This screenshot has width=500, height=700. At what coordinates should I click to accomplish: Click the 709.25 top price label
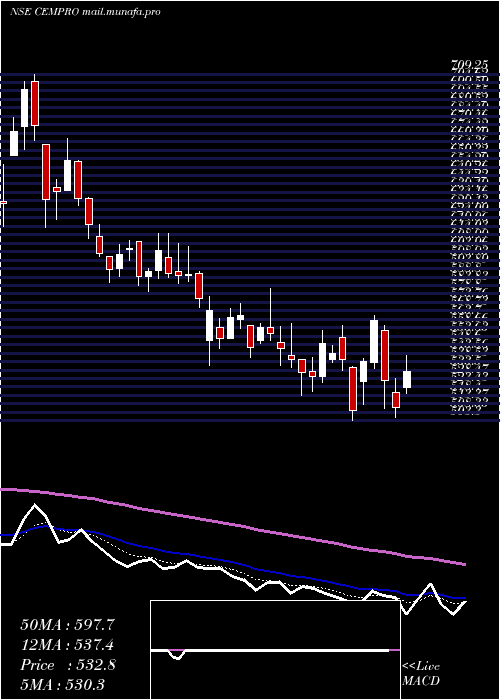[x=468, y=66]
